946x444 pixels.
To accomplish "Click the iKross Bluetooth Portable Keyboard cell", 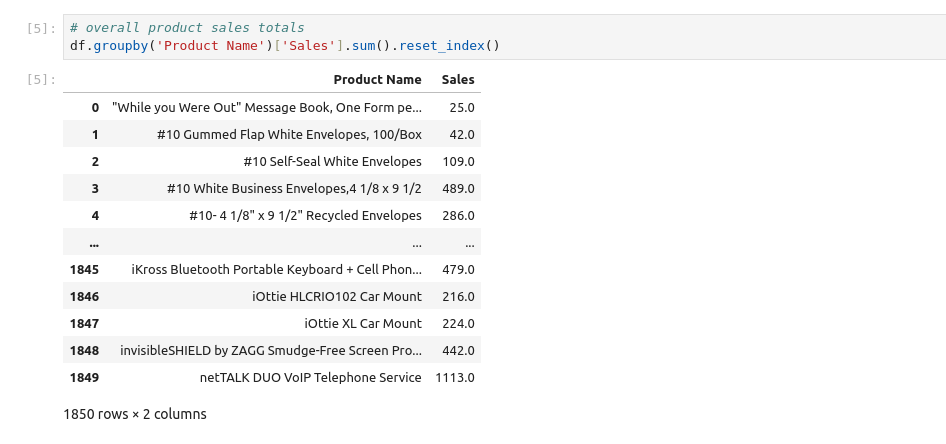I will tap(276, 269).
